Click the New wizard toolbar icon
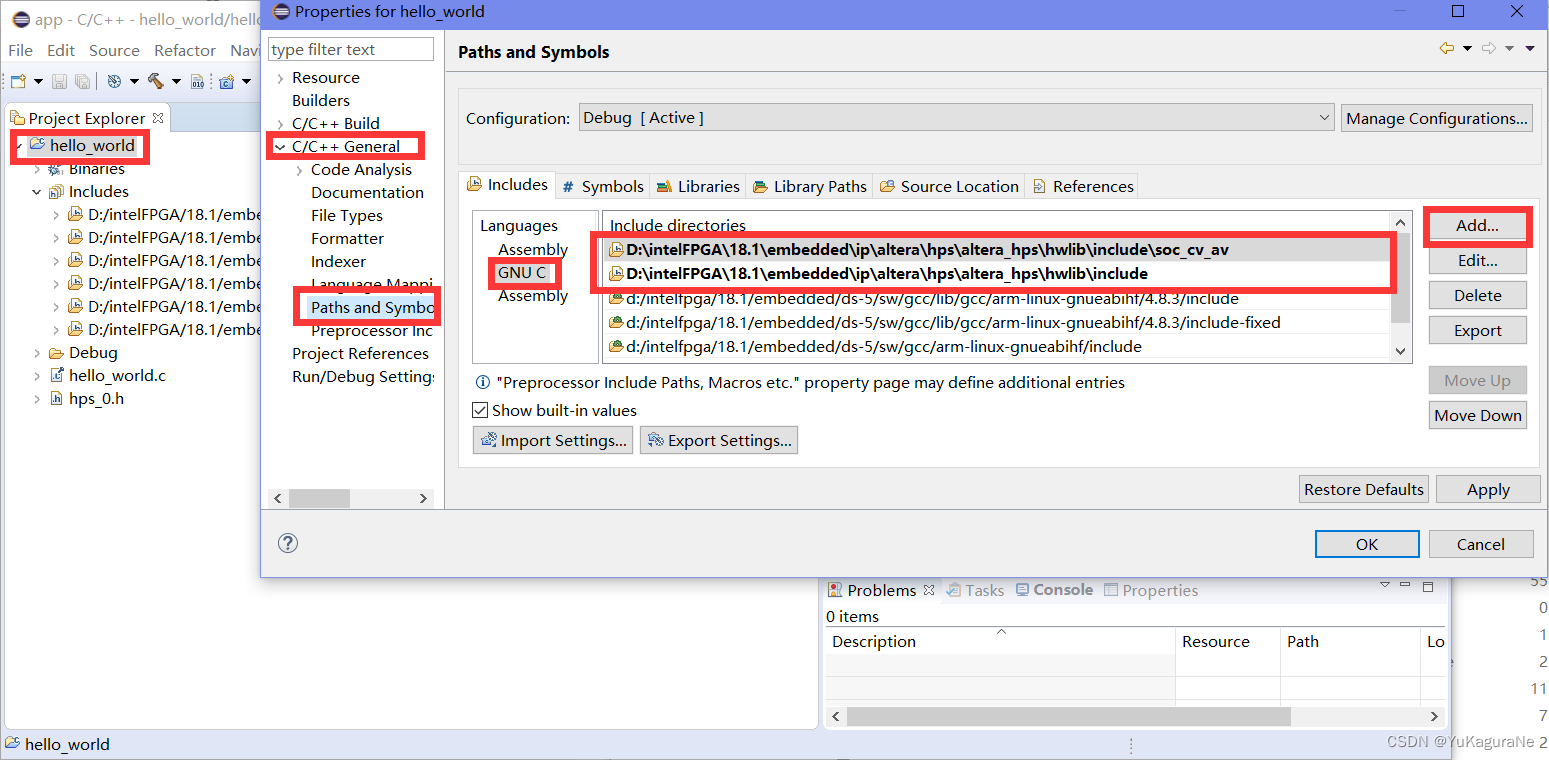The width and height of the screenshot is (1549, 760). 18,81
